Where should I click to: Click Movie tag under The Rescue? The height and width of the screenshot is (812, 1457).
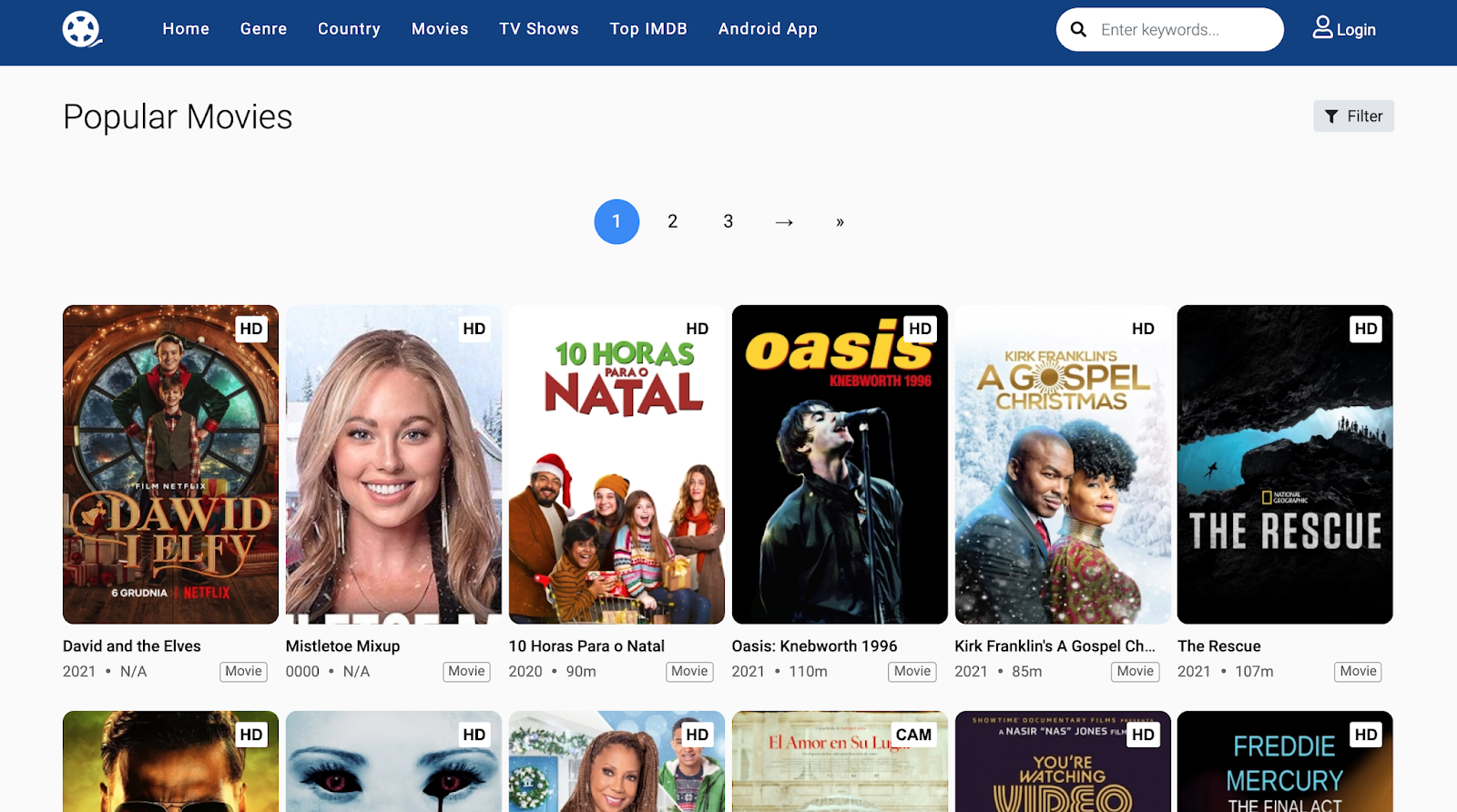click(x=1359, y=672)
